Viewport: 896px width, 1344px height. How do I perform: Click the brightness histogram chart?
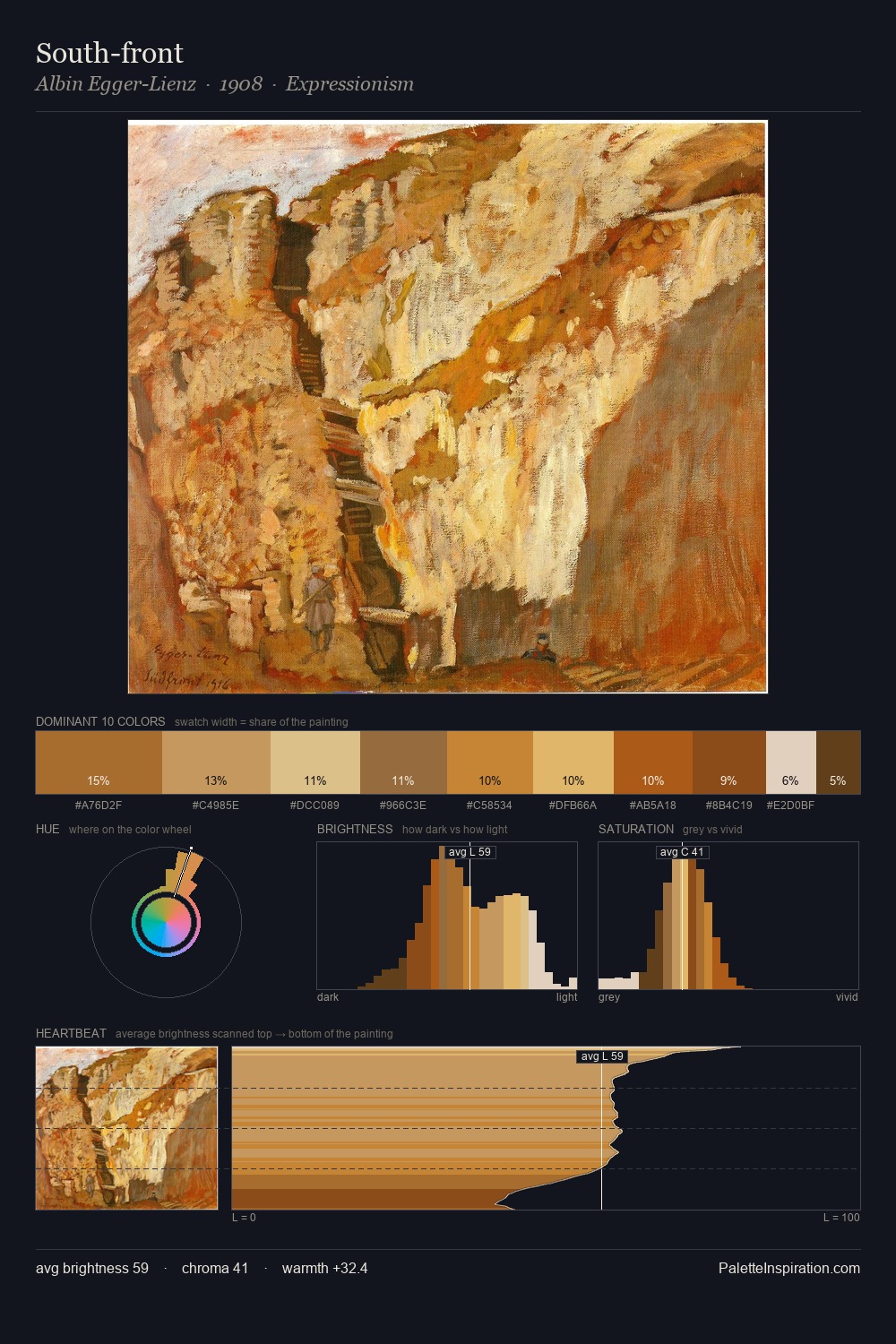point(447,916)
